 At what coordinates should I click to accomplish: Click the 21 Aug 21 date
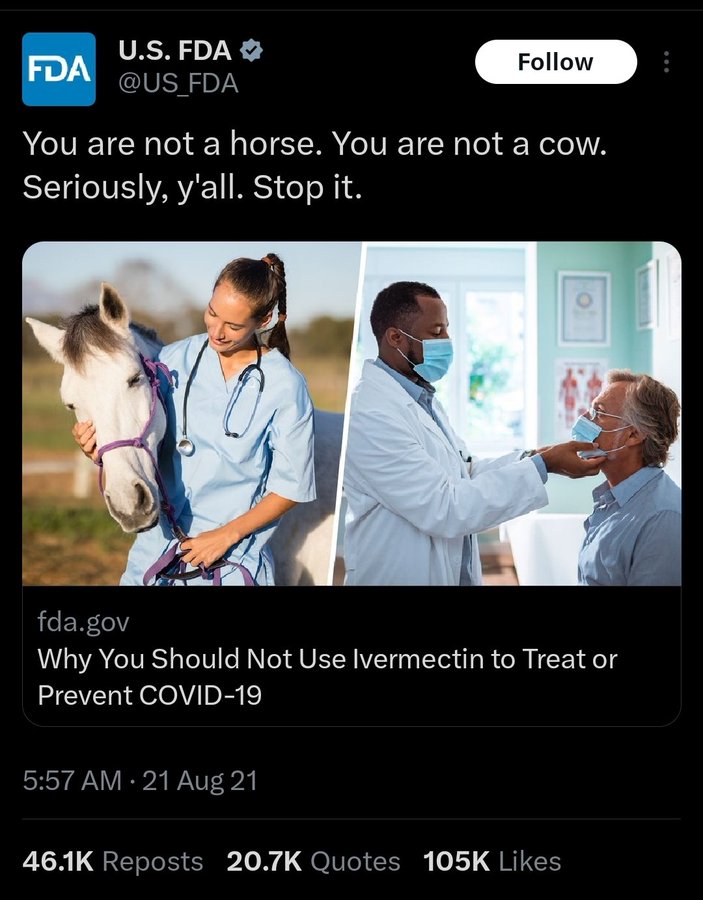[x=200, y=781]
